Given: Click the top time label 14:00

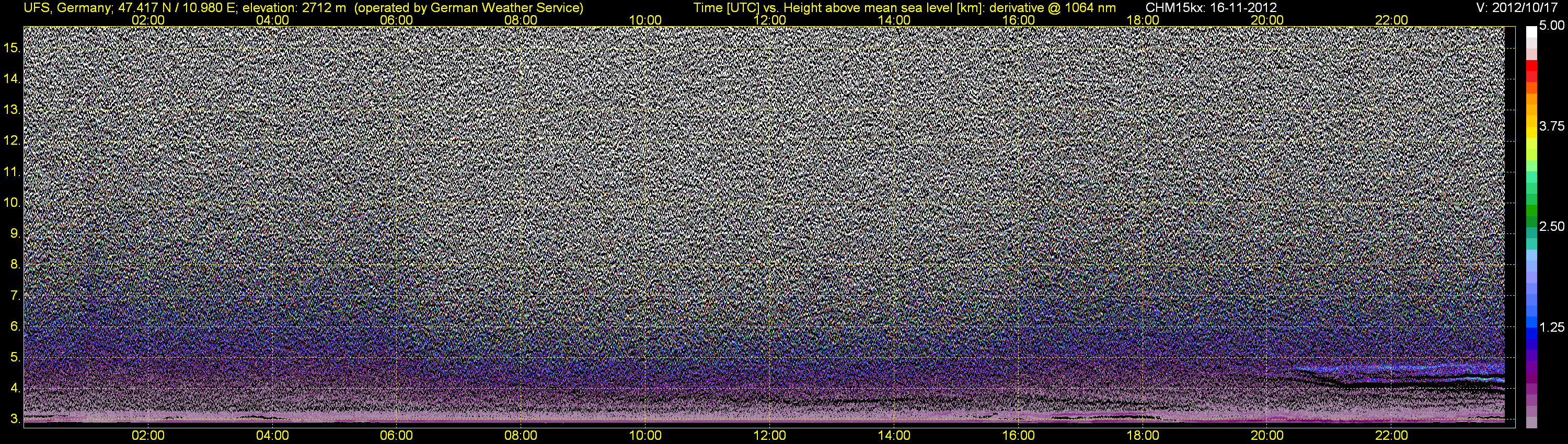Looking at the screenshot, I should coord(894,20).
